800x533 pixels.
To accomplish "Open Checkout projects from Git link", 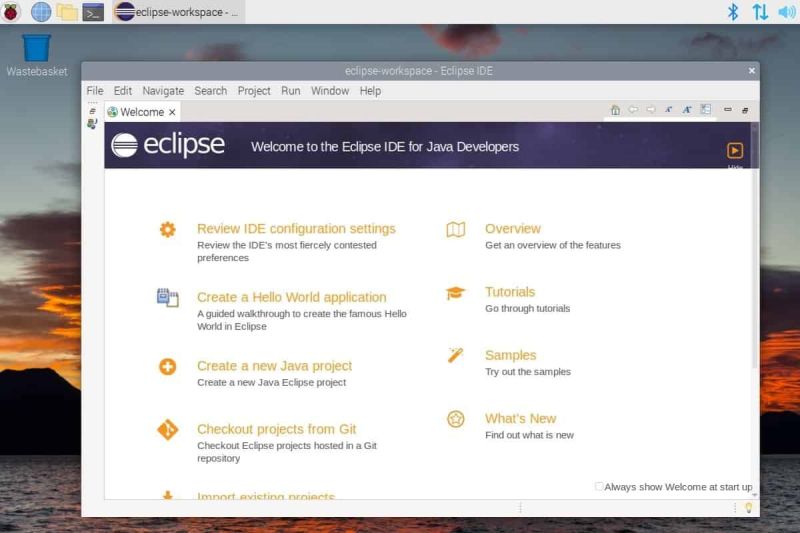I will click(277, 429).
